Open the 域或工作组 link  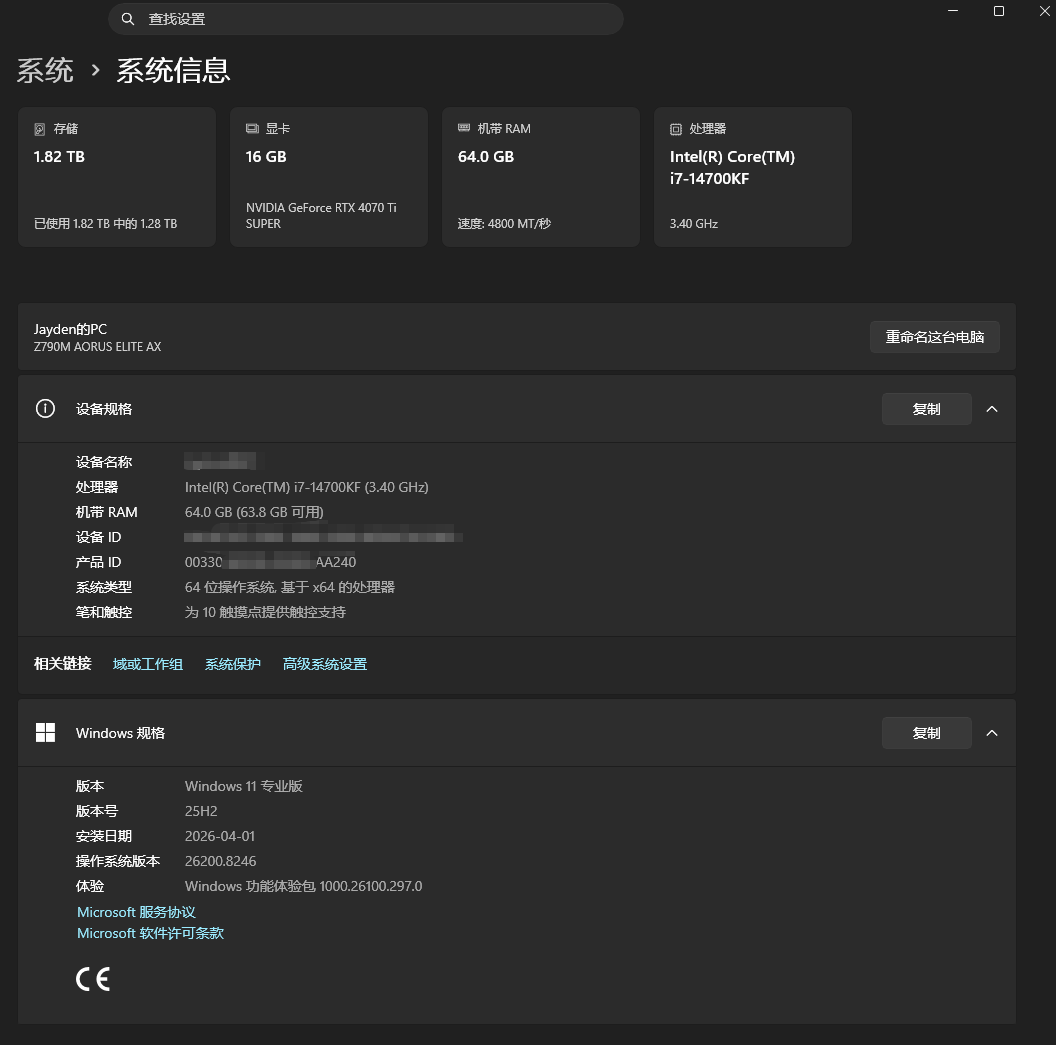tap(148, 664)
